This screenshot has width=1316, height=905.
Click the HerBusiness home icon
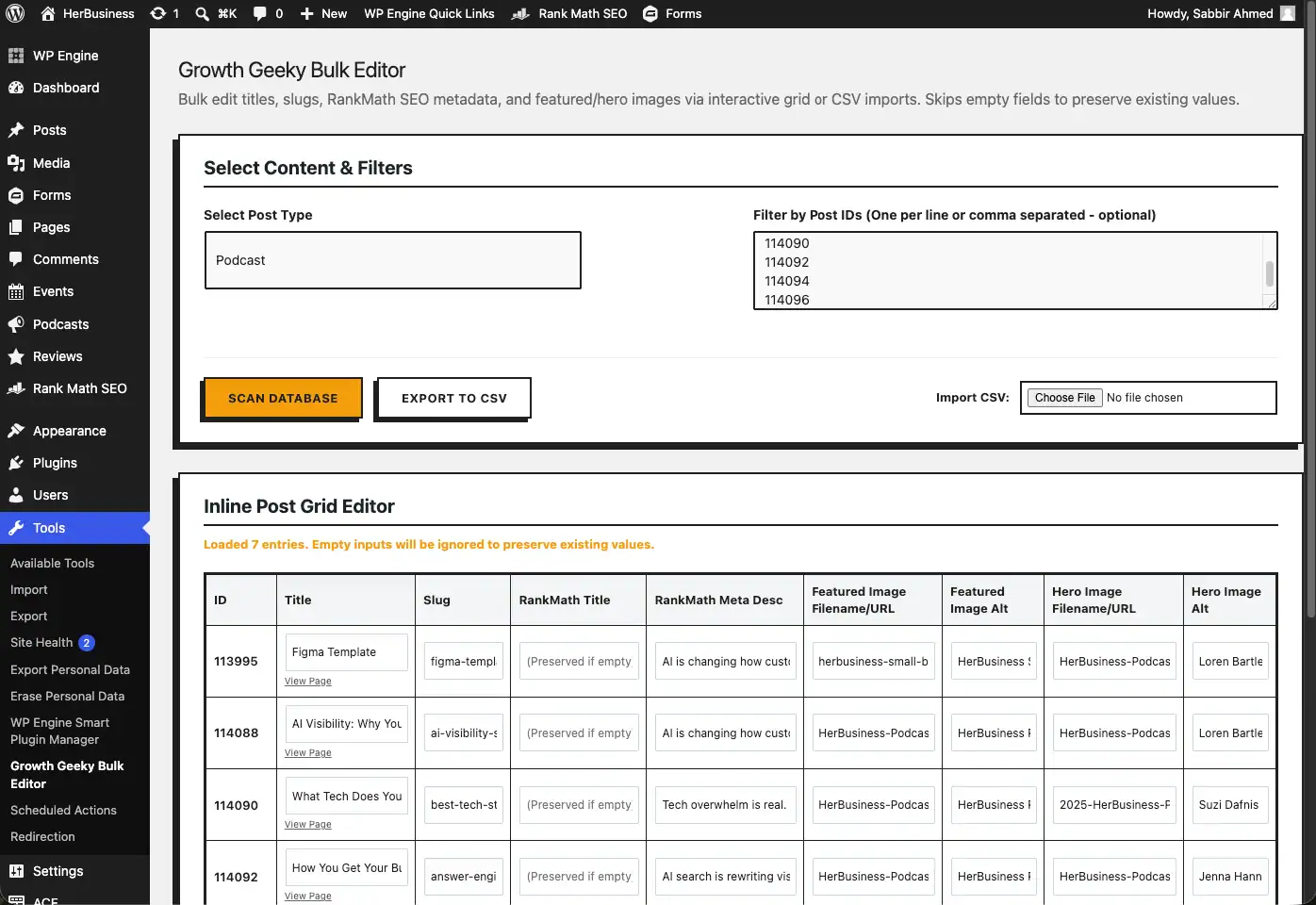click(x=48, y=13)
